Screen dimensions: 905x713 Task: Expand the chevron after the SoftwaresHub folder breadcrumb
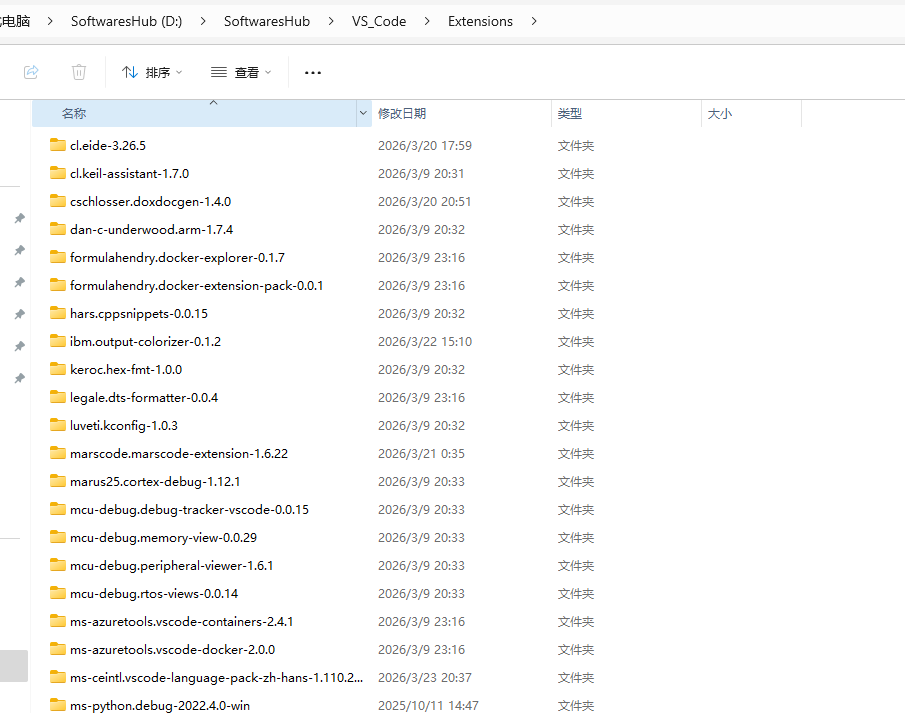pyautogui.click(x=331, y=21)
